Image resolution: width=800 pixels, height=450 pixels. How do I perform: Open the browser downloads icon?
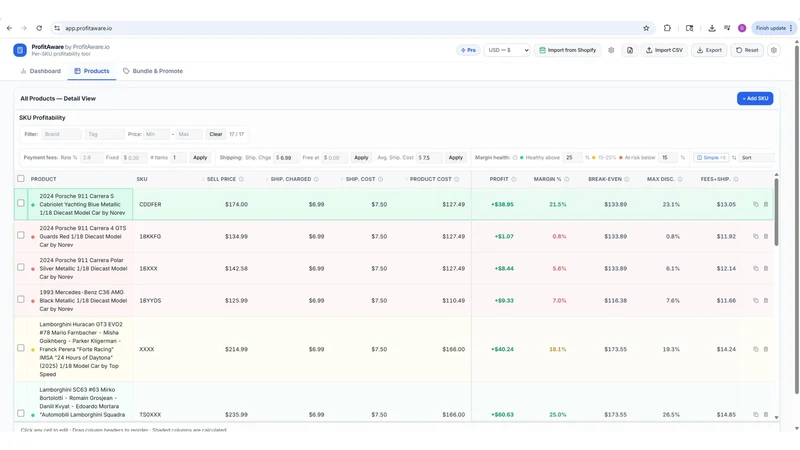pos(711,28)
